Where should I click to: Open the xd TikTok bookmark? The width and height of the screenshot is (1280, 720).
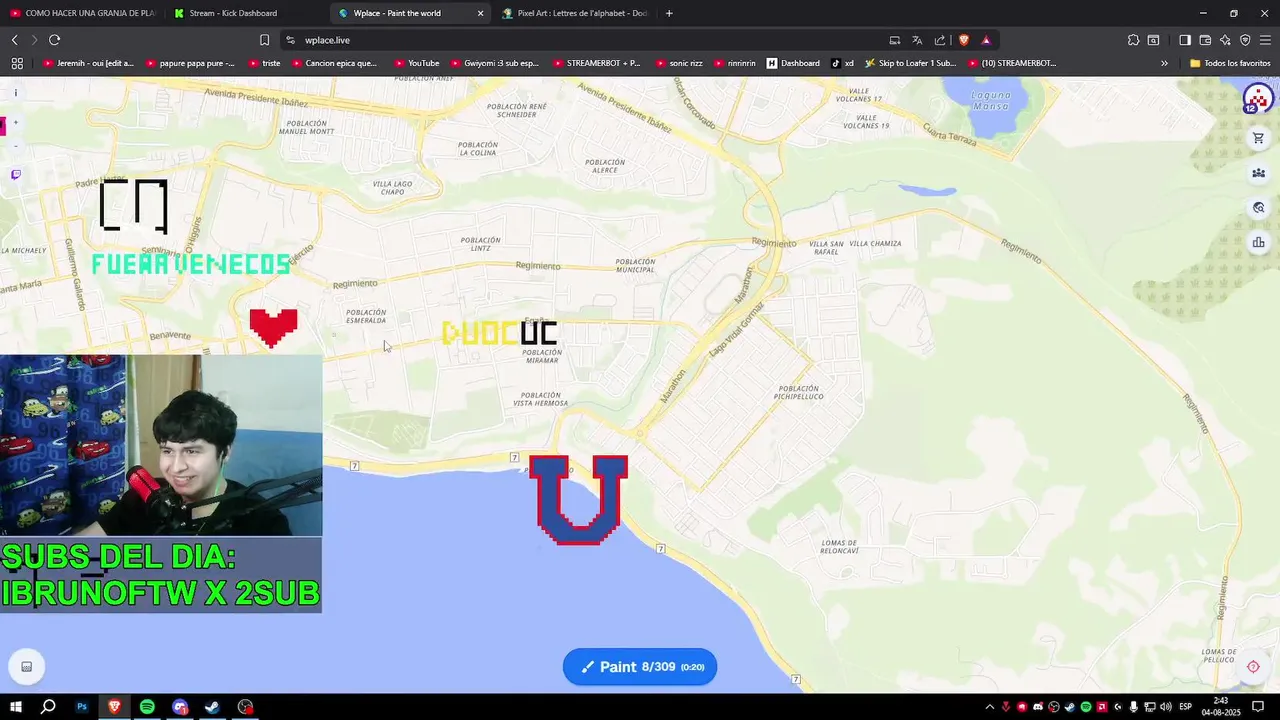842,63
